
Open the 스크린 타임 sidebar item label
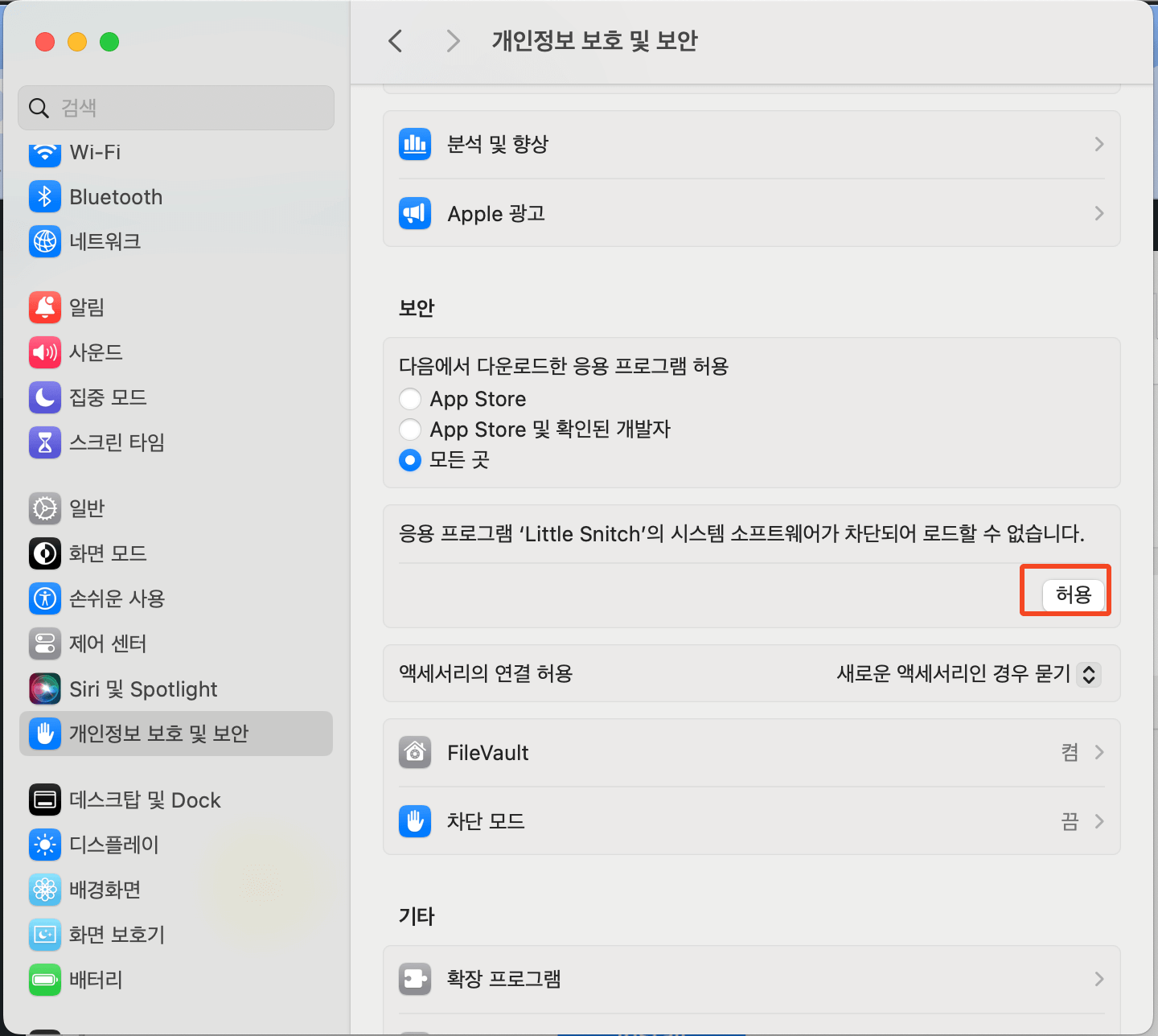[117, 442]
